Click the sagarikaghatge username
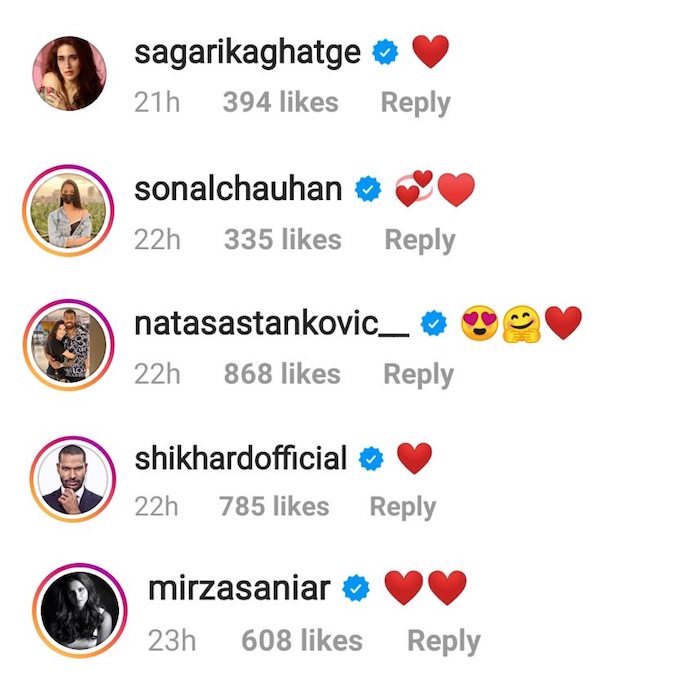Image resolution: width=695 pixels, height=700 pixels. 247,52
